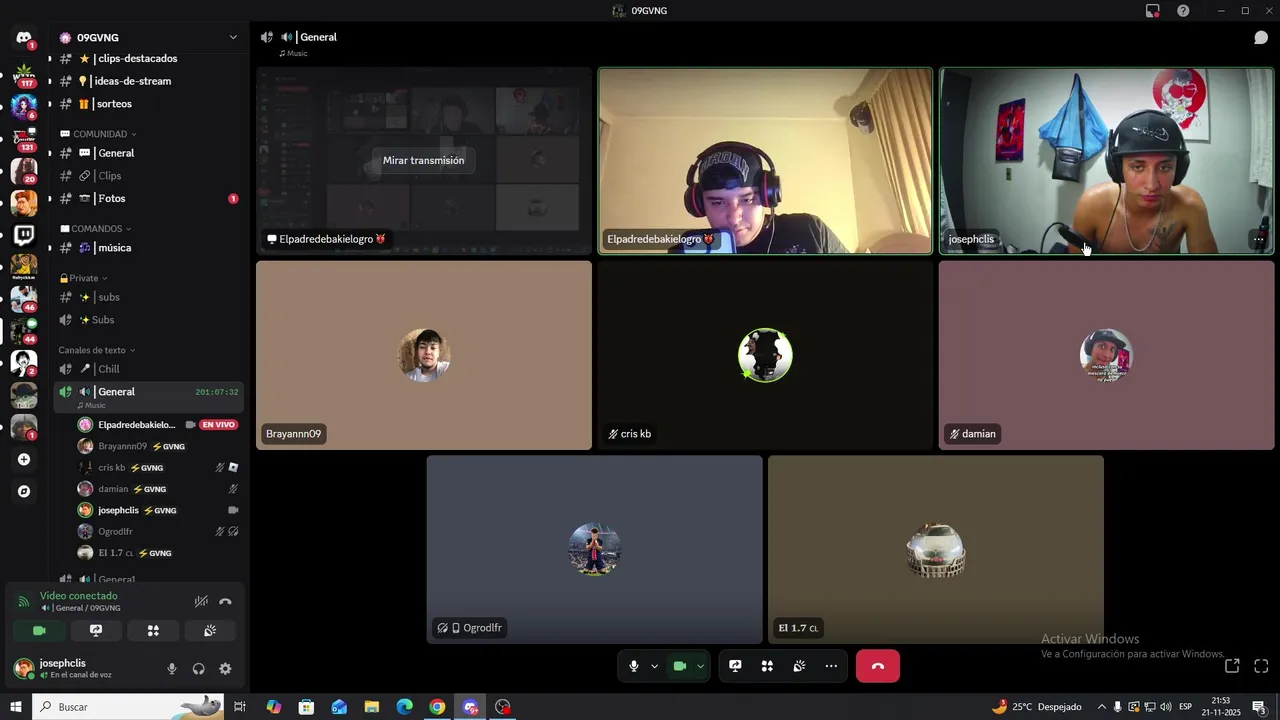This screenshot has width=1280, height=720.
Task: Open Windows Start menu
Action: tap(15, 707)
